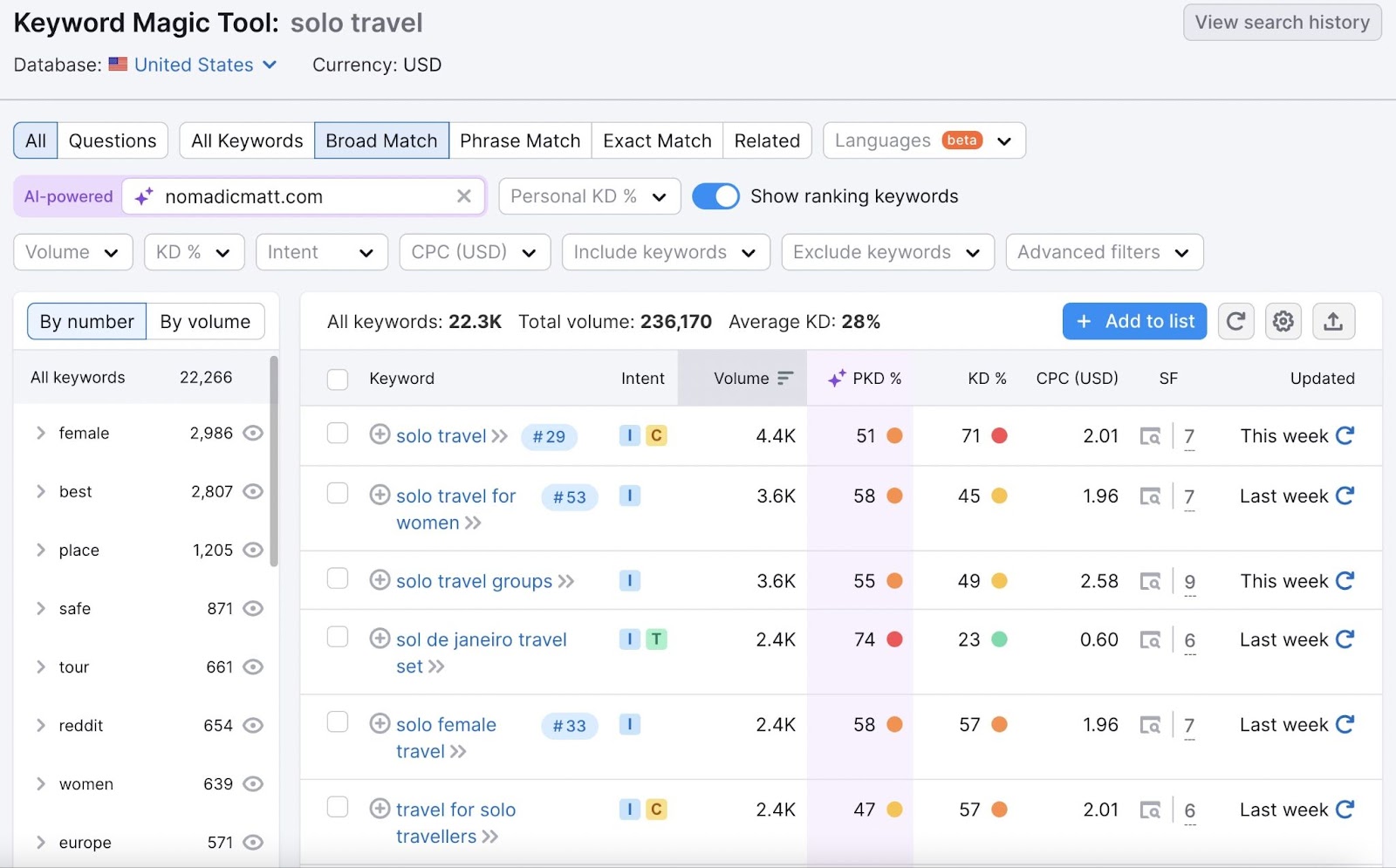
Task: Click the PKD % sparkle column header
Action: [864, 378]
